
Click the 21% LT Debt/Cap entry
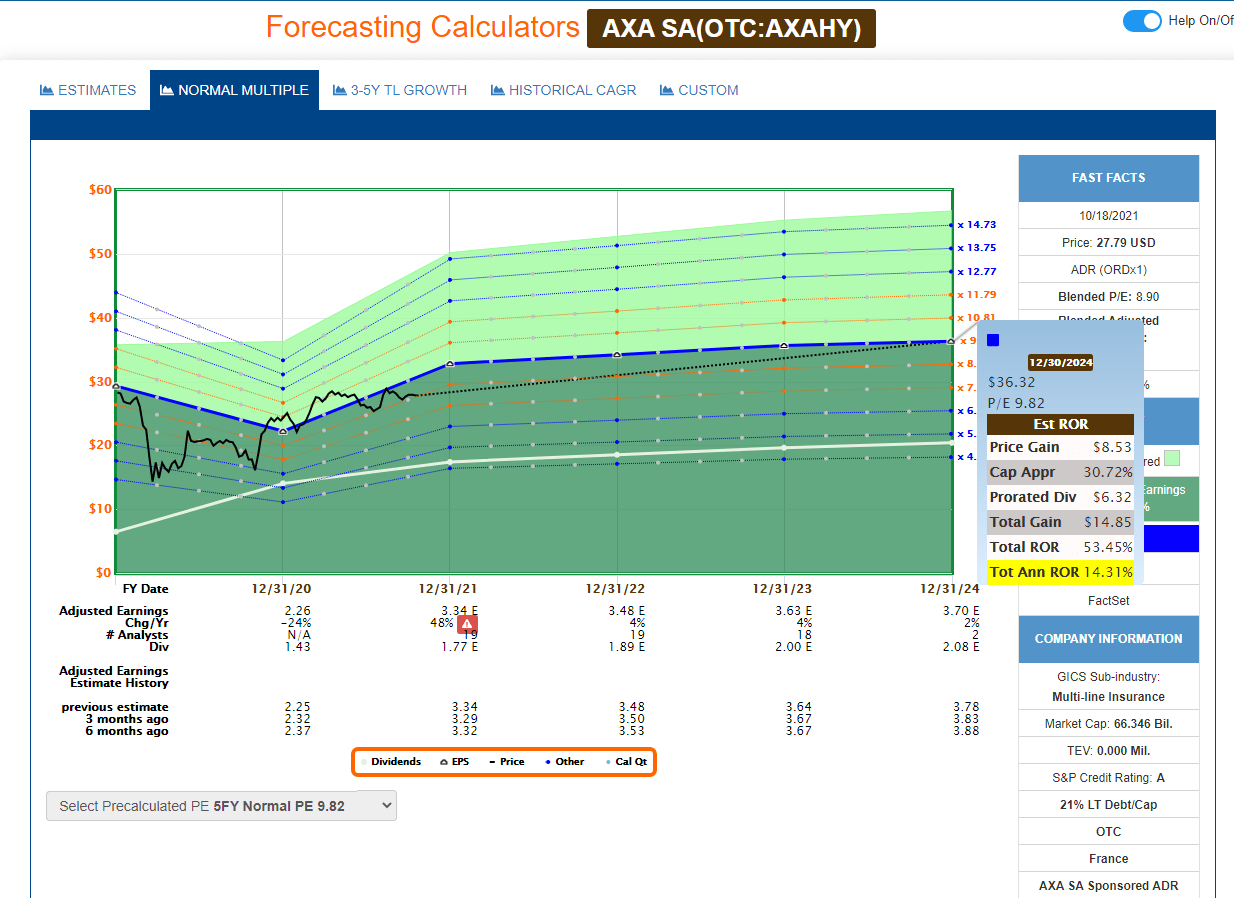[x=1108, y=804]
